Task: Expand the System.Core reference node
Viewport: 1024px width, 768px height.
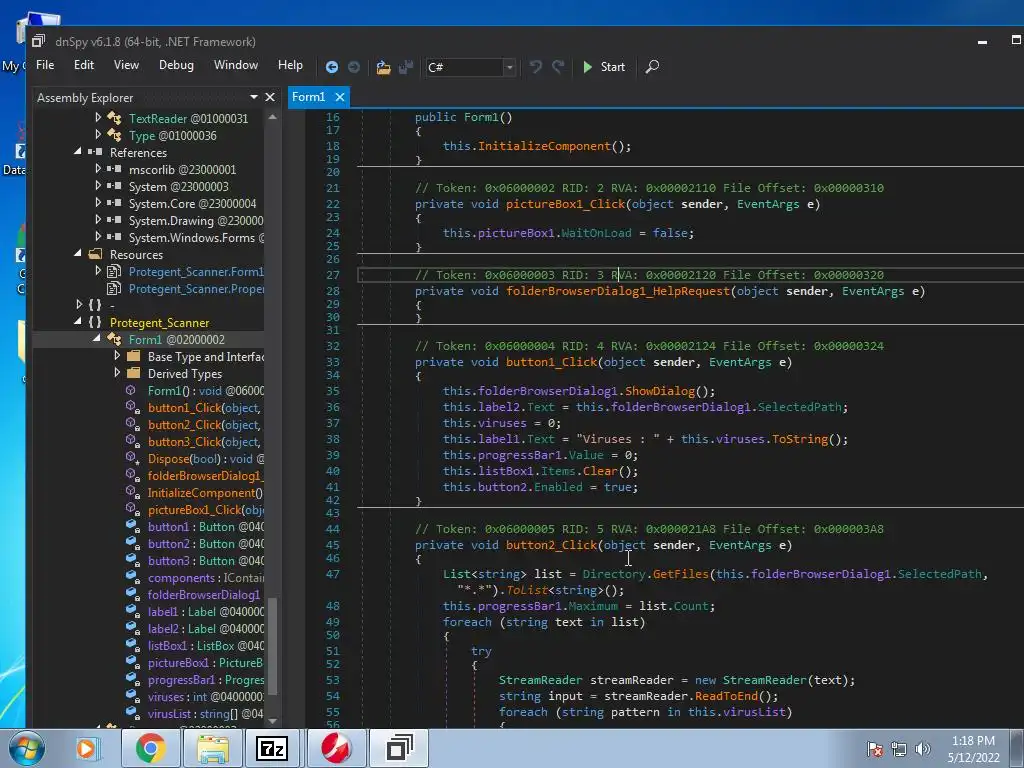Action: [x=98, y=203]
